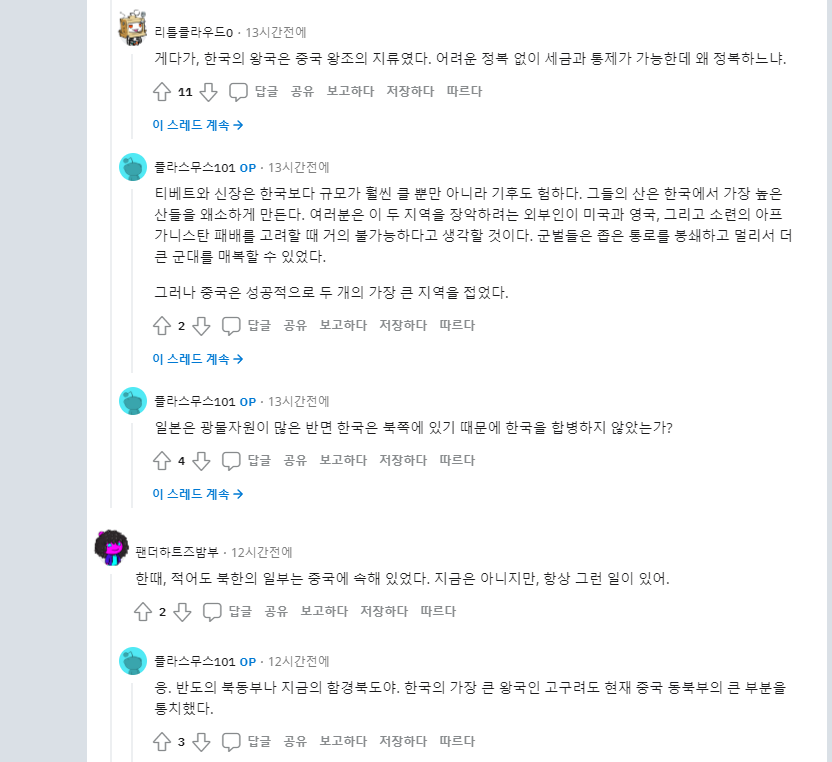Click reply bubble icon on 11-point comment
The height and width of the screenshot is (762, 832).
click(x=238, y=92)
